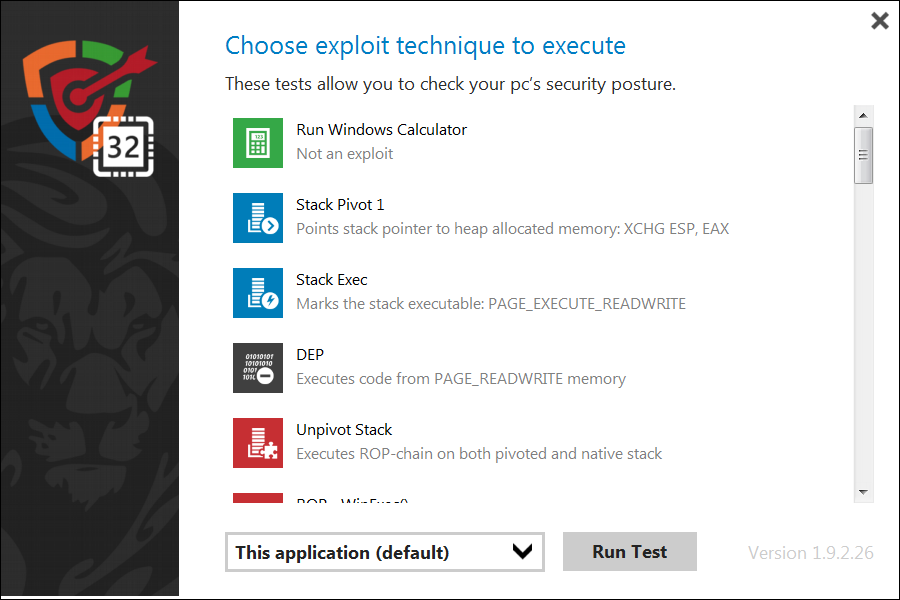
Task: Select the Stack Pivot 1 icon
Action: click(x=258, y=217)
